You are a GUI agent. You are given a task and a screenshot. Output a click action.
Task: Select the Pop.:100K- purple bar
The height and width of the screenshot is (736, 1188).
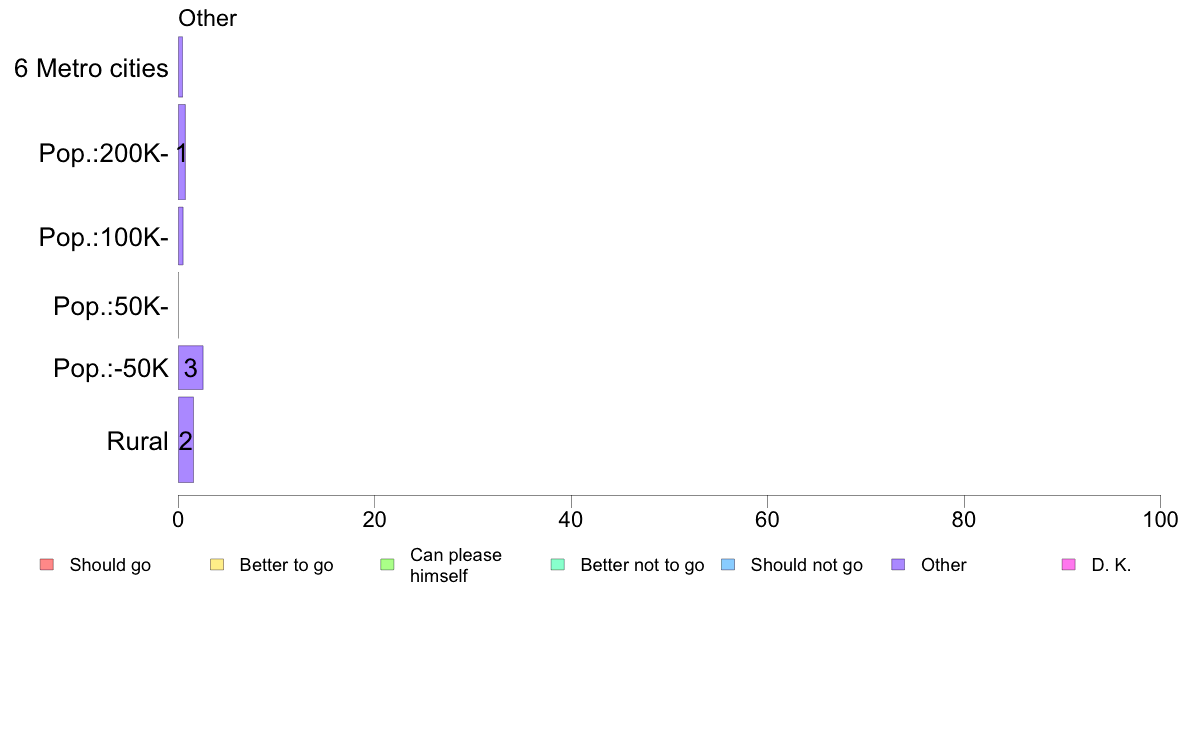pos(180,236)
